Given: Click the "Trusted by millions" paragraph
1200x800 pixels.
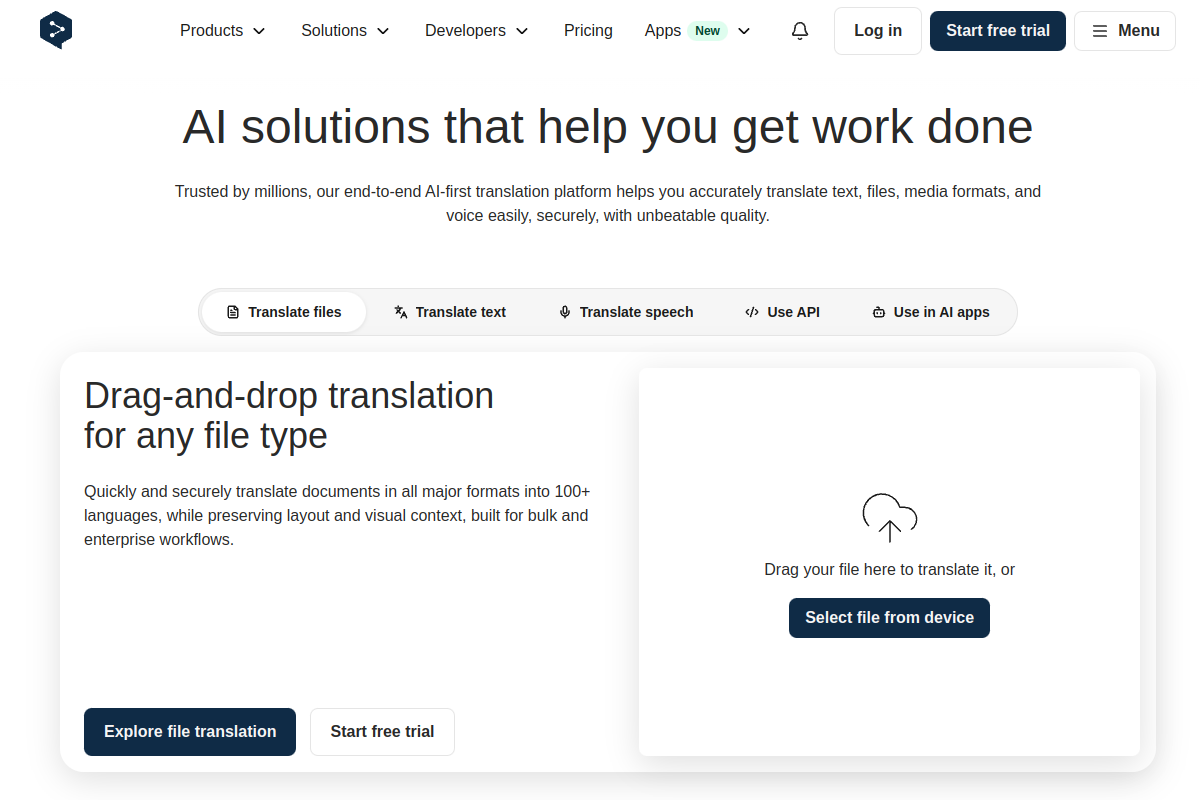Looking at the screenshot, I should [608, 203].
